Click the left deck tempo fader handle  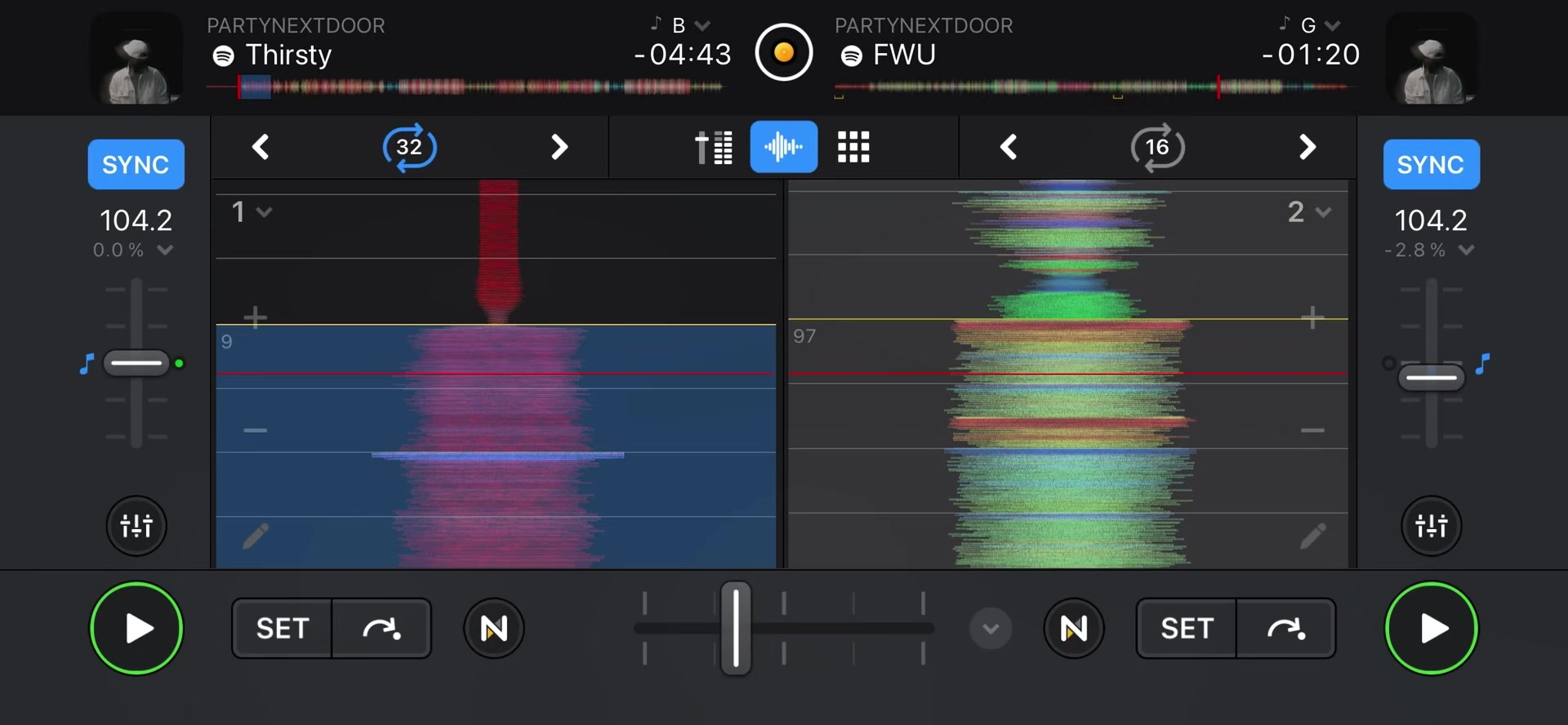click(136, 363)
